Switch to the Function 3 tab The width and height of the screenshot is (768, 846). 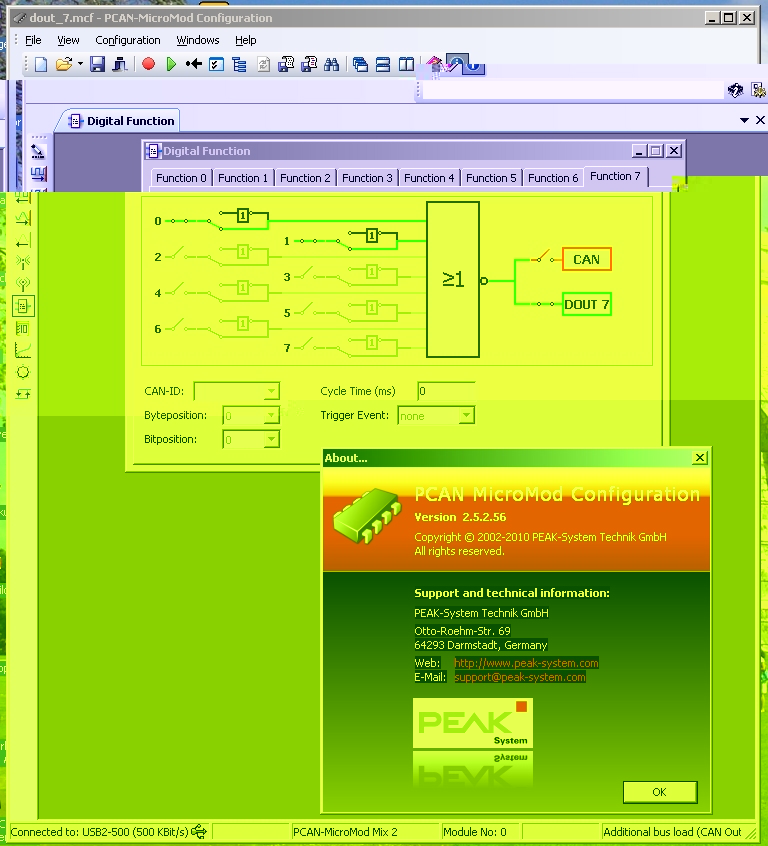[367, 178]
